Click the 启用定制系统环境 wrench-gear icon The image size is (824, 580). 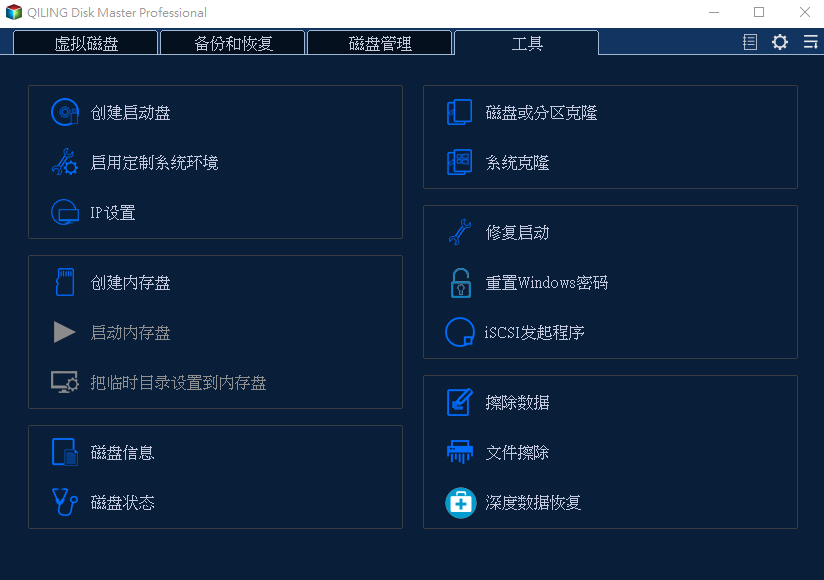tap(65, 162)
